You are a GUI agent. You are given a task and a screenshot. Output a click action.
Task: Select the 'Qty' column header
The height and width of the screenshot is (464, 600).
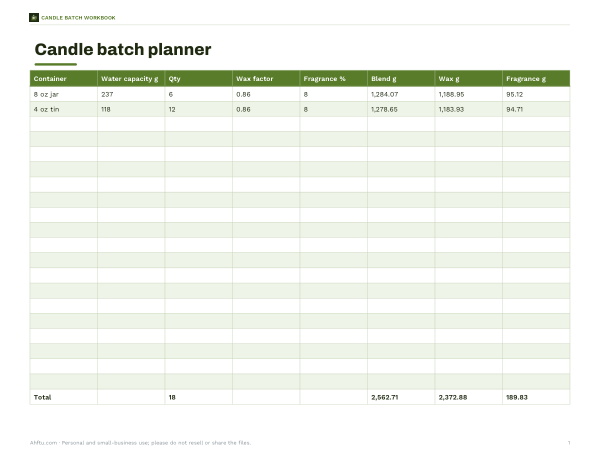[199, 78]
